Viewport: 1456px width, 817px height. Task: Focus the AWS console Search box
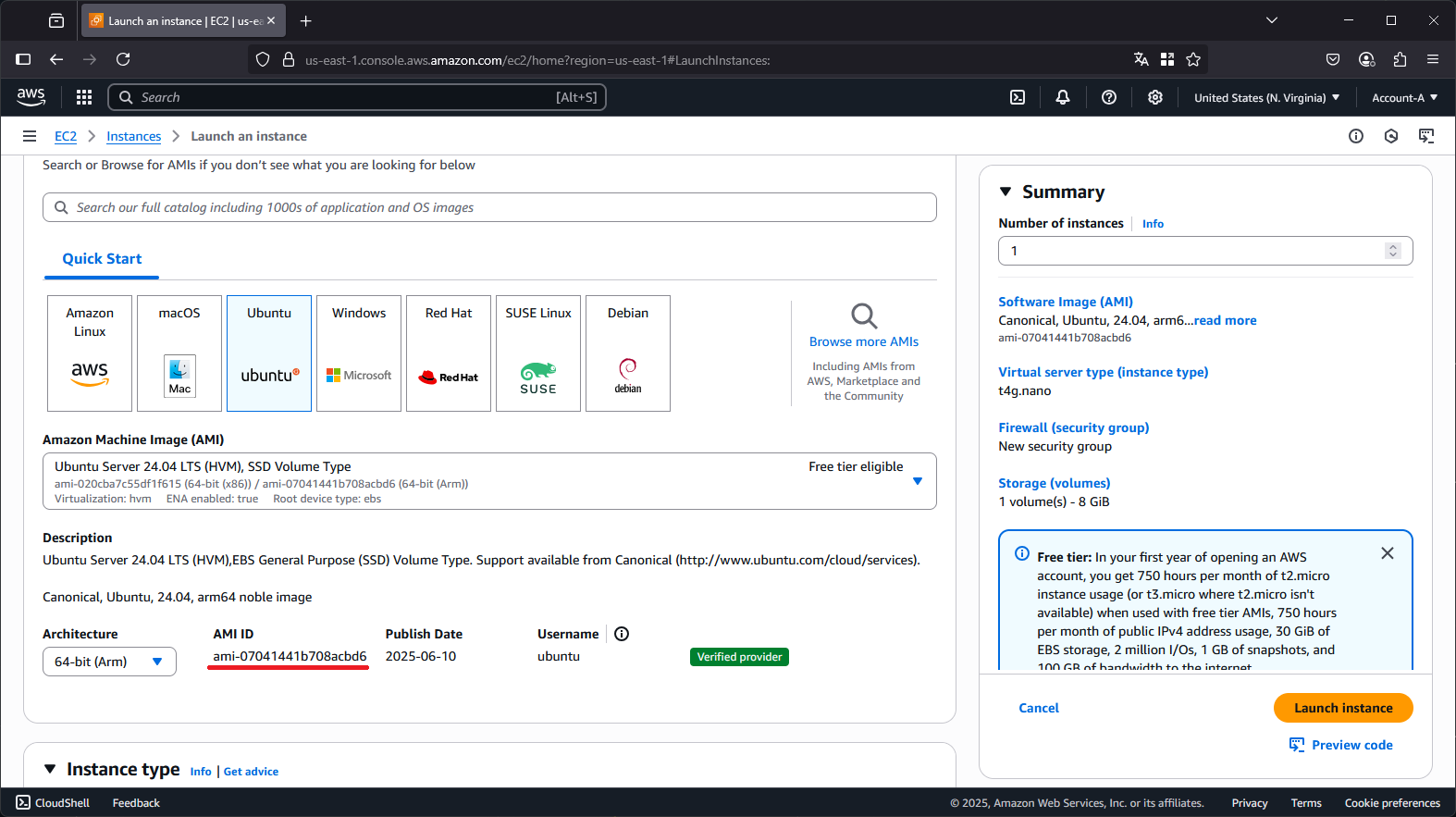[x=357, y=97]
